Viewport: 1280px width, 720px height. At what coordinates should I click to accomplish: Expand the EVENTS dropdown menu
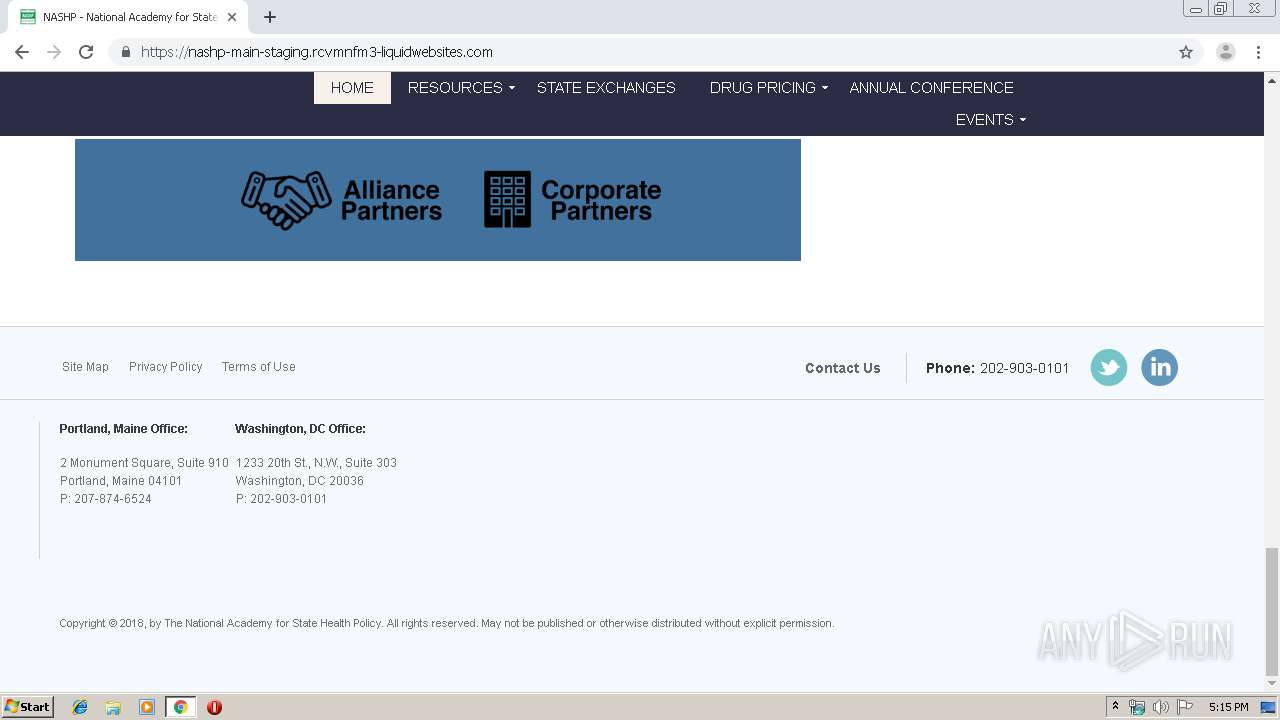point(990,120)
